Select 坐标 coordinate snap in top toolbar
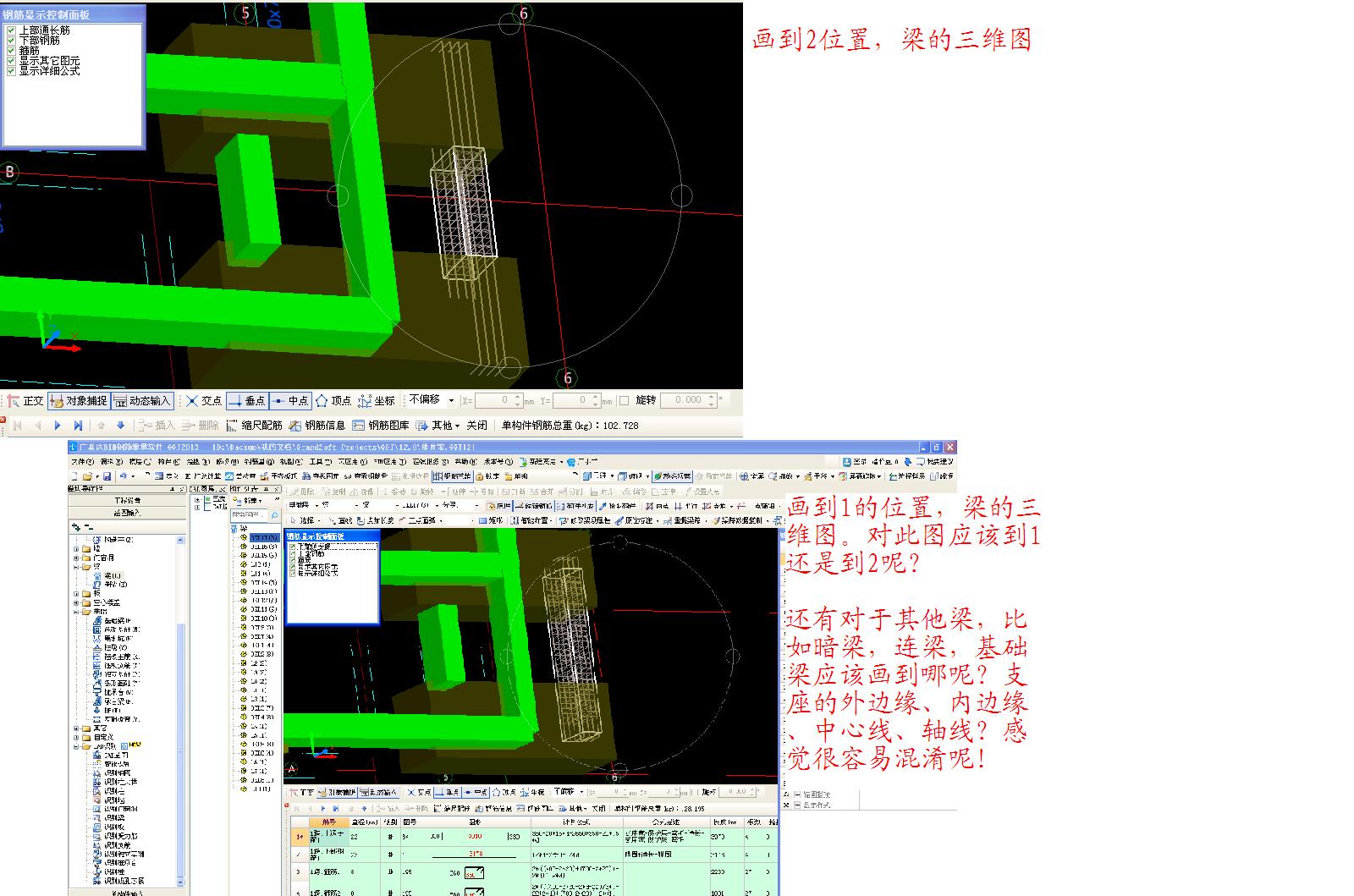The image size is (1354, 896). click(377, 401)
